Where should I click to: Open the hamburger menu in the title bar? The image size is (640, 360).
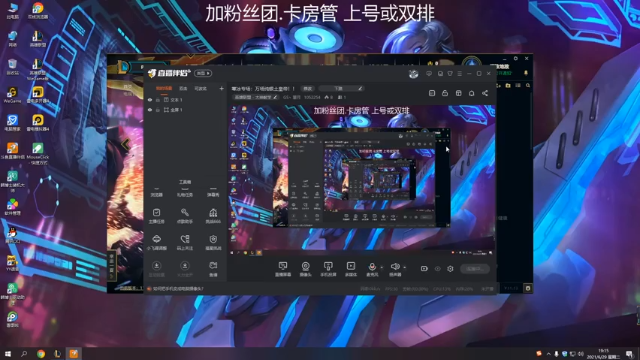pos(460,73)
